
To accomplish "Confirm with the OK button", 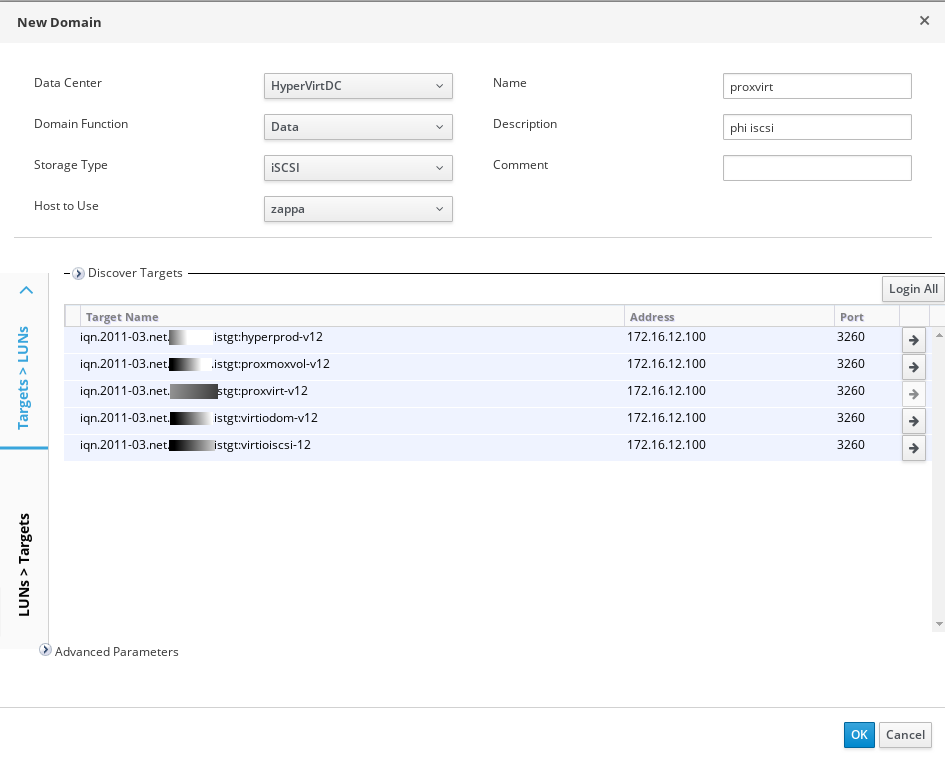I will coord(859,735).
